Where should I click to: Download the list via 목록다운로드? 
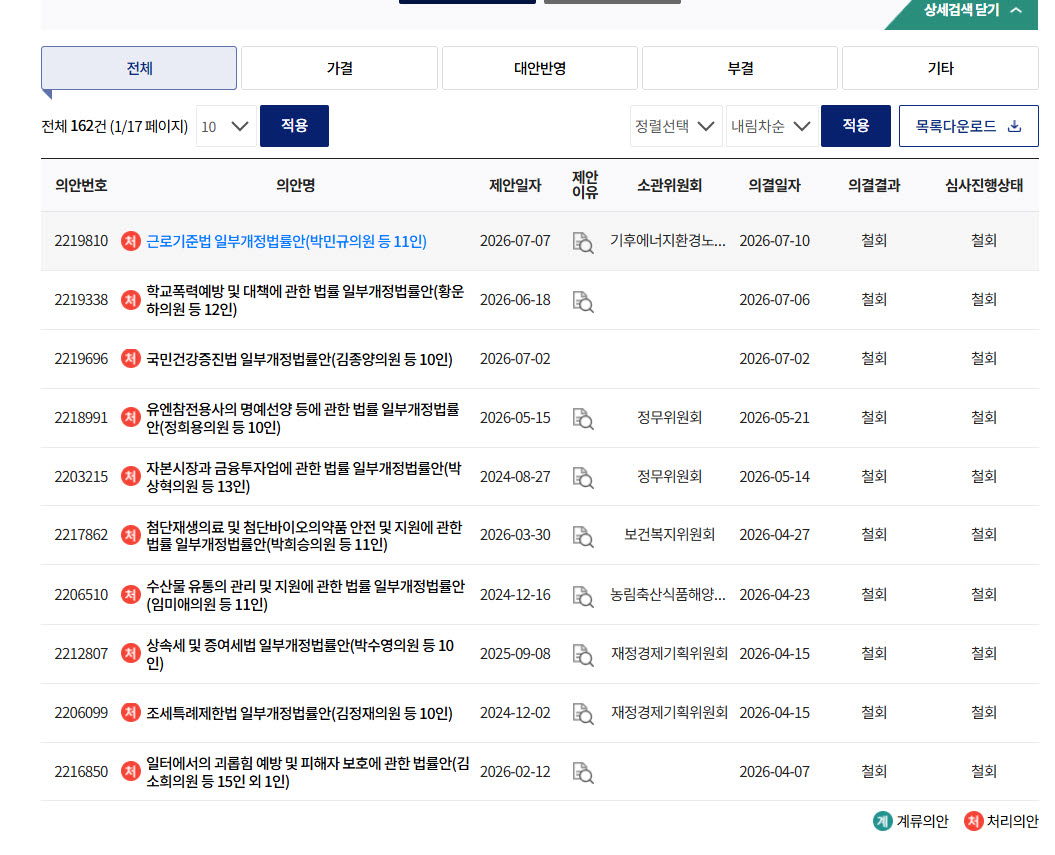pyautogui.click(x=968, y=126)
